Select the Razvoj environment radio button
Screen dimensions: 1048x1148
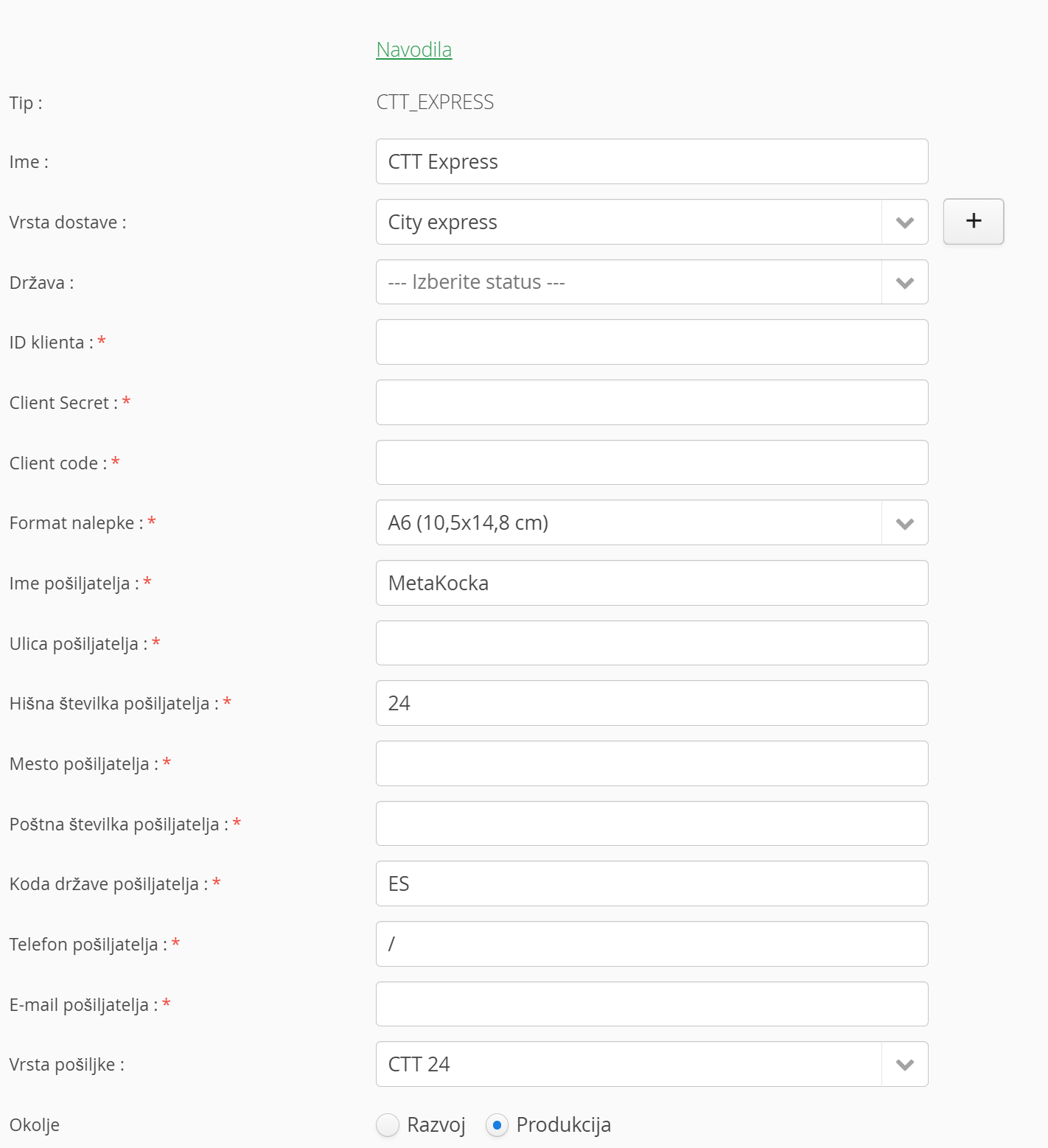pos(388,1125)
